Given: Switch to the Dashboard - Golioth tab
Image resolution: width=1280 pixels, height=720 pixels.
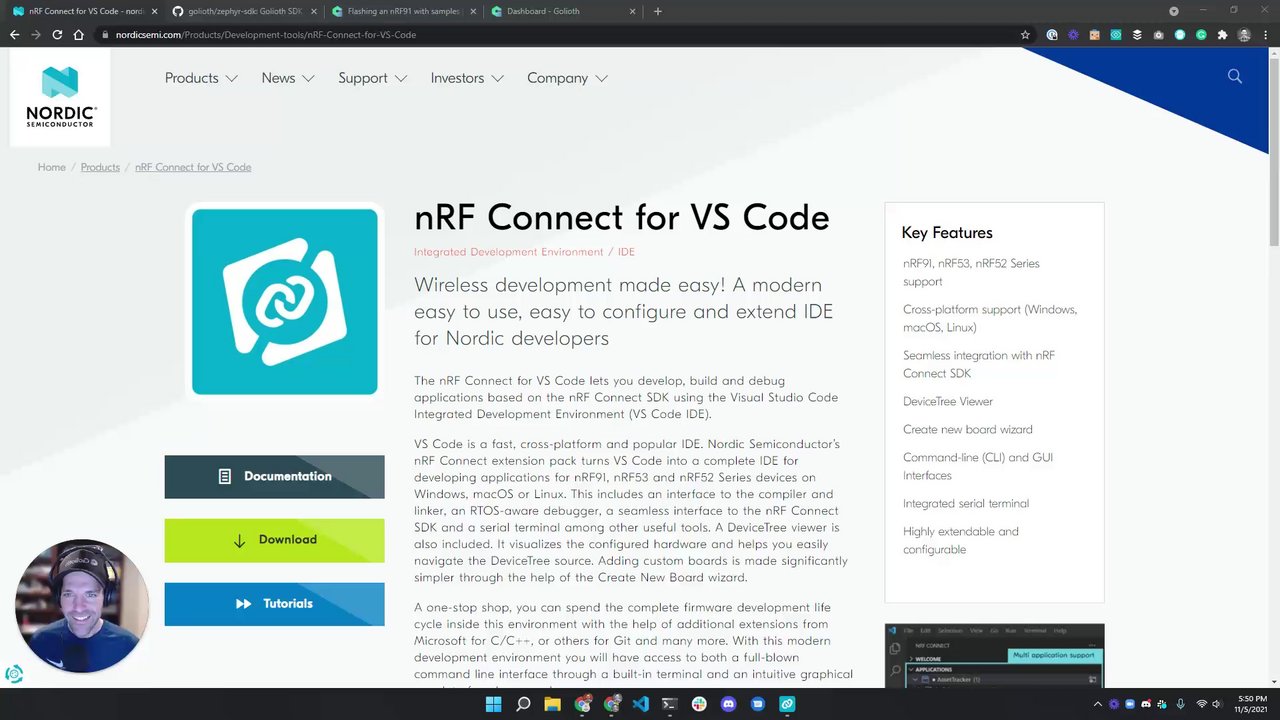Looking at the screenshot, I should [564, 11].
